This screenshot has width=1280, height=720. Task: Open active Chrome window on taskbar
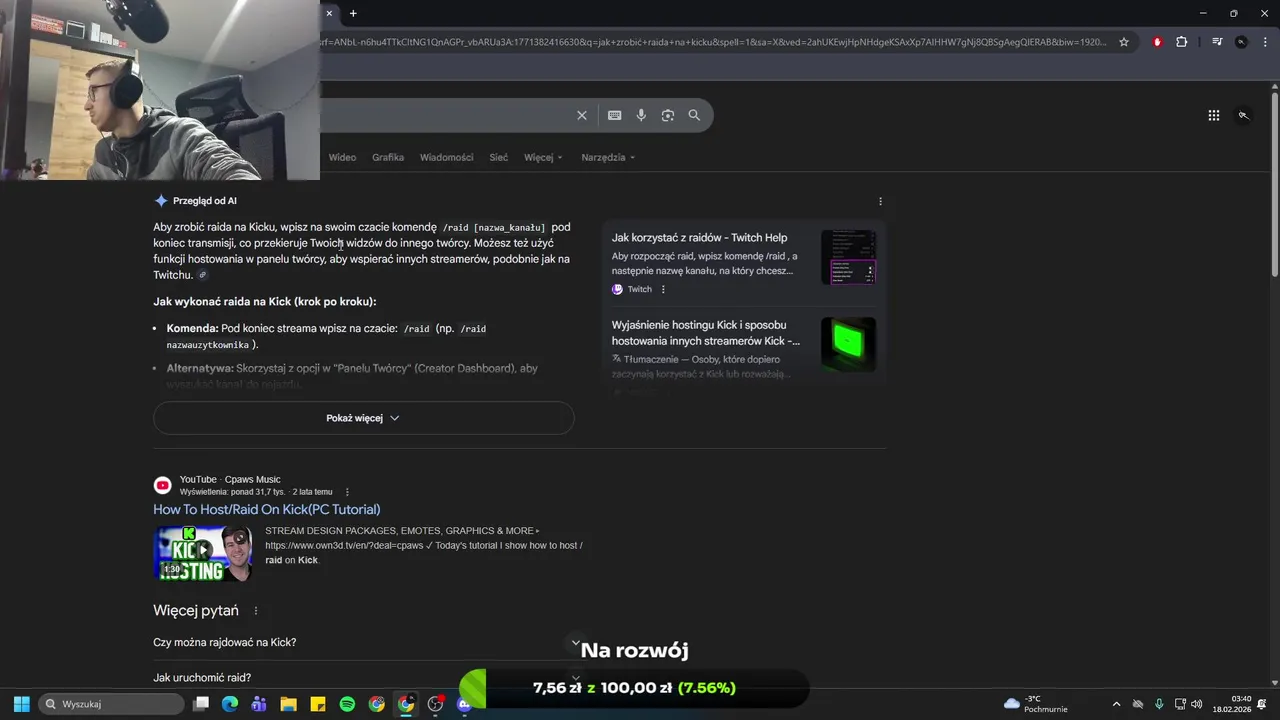[406, 704]
